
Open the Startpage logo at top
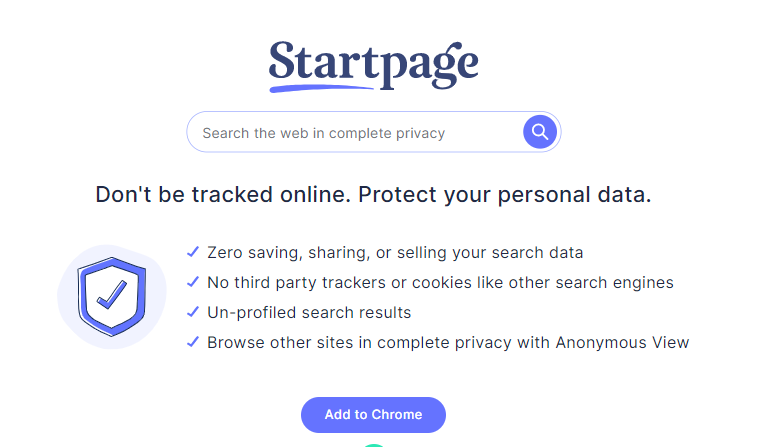(373, 63)
